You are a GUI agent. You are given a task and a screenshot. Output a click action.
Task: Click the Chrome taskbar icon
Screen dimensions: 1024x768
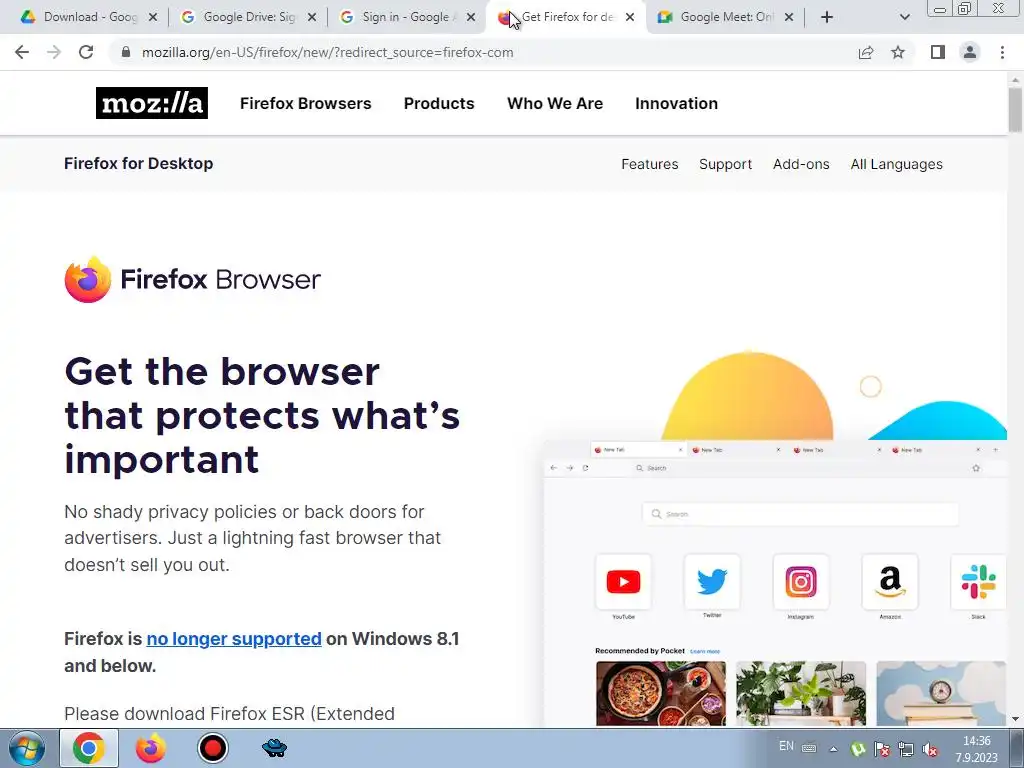pos(89,748)
